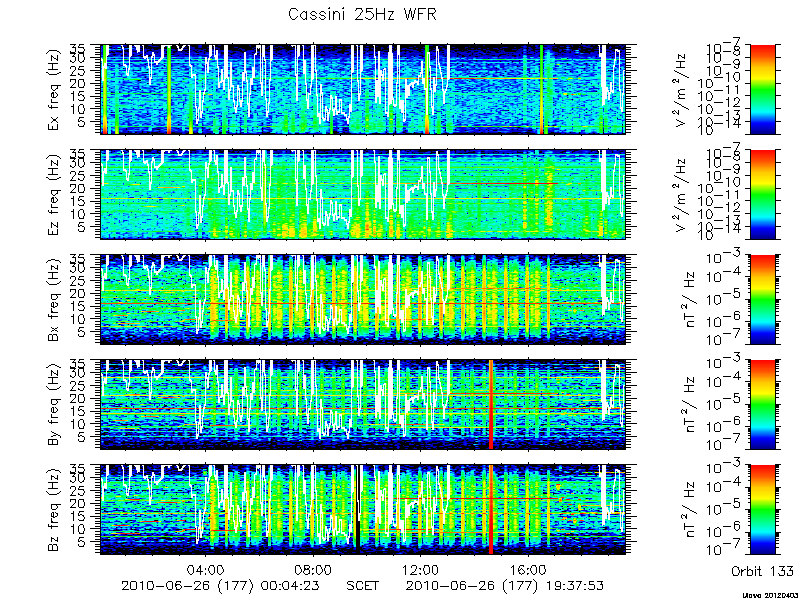Screen dimensions: 800x600
Task: Click the Ex spectrogram color bar
Action: click(762, 89)
